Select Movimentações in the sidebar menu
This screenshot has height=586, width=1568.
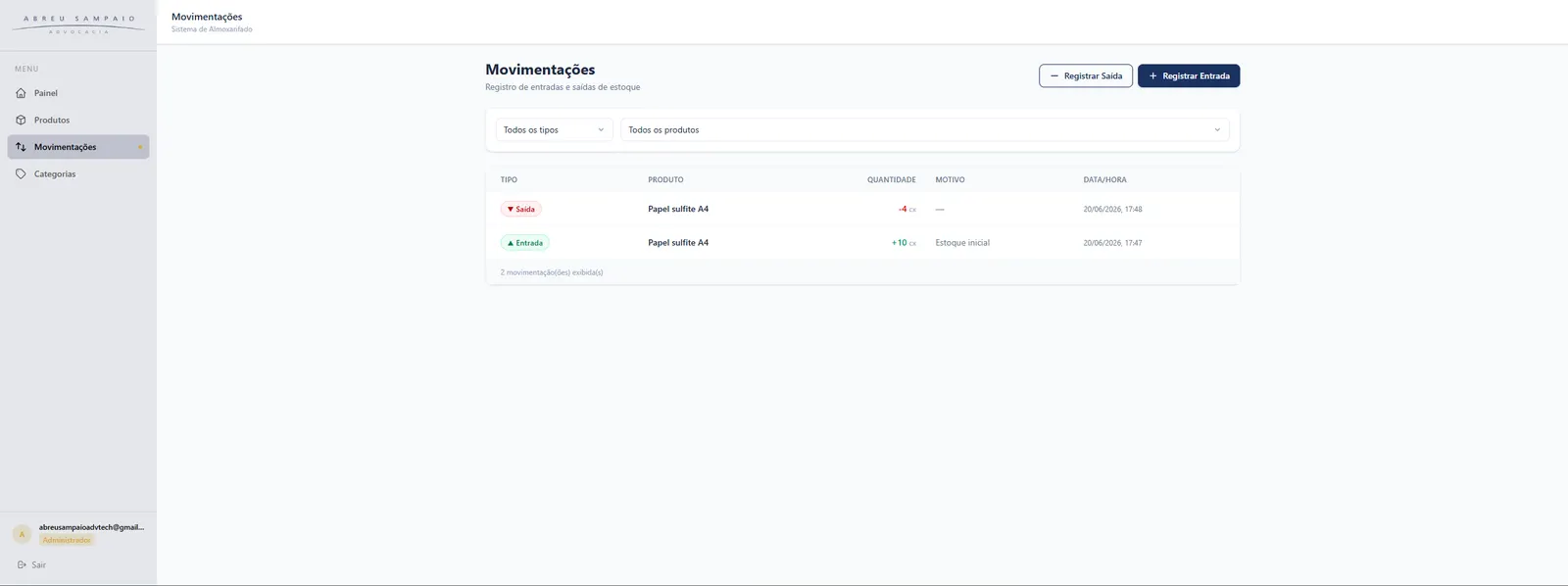click(78, 147)
